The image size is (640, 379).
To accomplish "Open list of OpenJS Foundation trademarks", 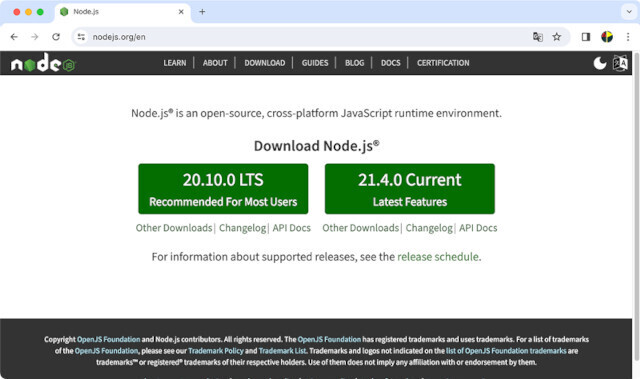I will coord(506,351).
